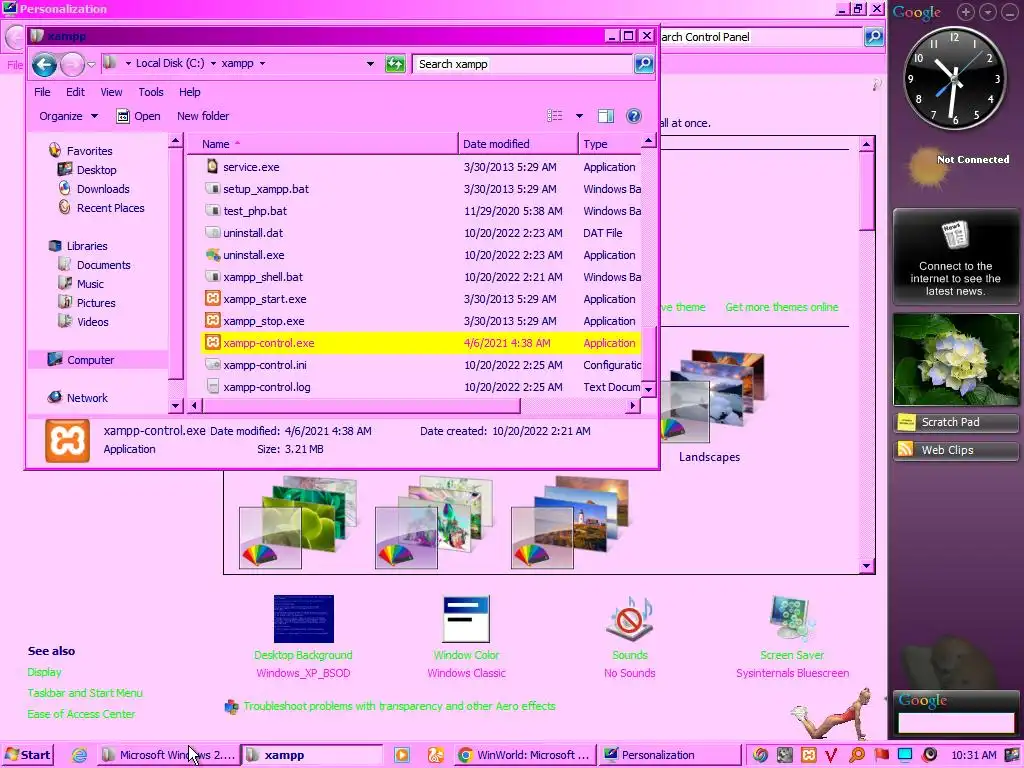Click red V icon in system tray
Viewport: 1024px width, 768px height.
[x=831, y=756]
